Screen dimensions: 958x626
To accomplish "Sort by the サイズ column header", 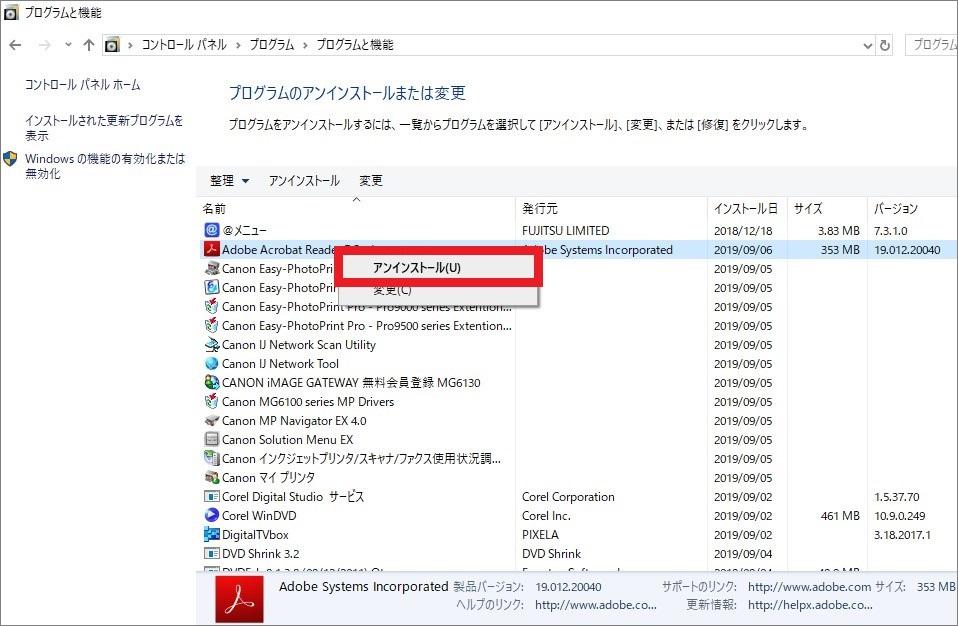I will point(808,209).
